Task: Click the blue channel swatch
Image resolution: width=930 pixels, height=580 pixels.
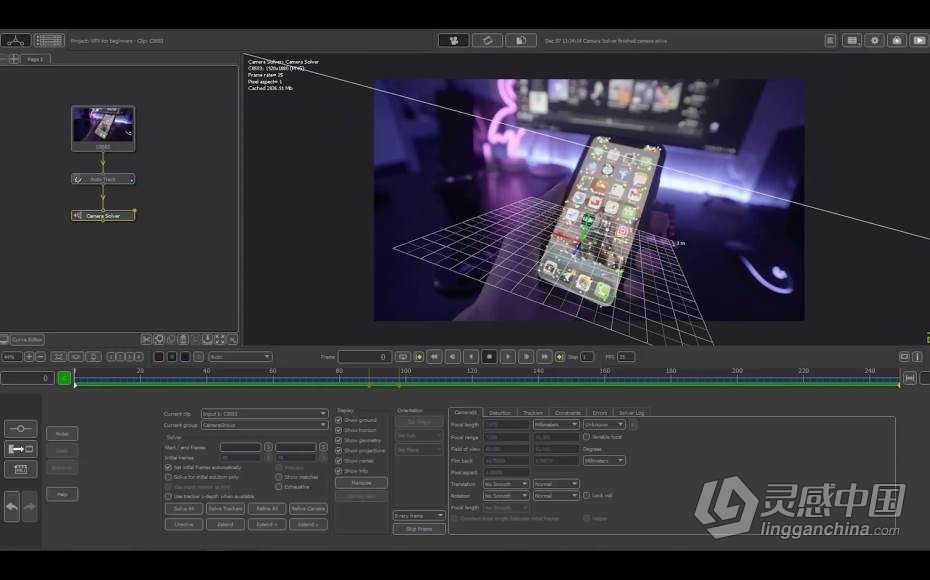Action: tap(185, 356)
